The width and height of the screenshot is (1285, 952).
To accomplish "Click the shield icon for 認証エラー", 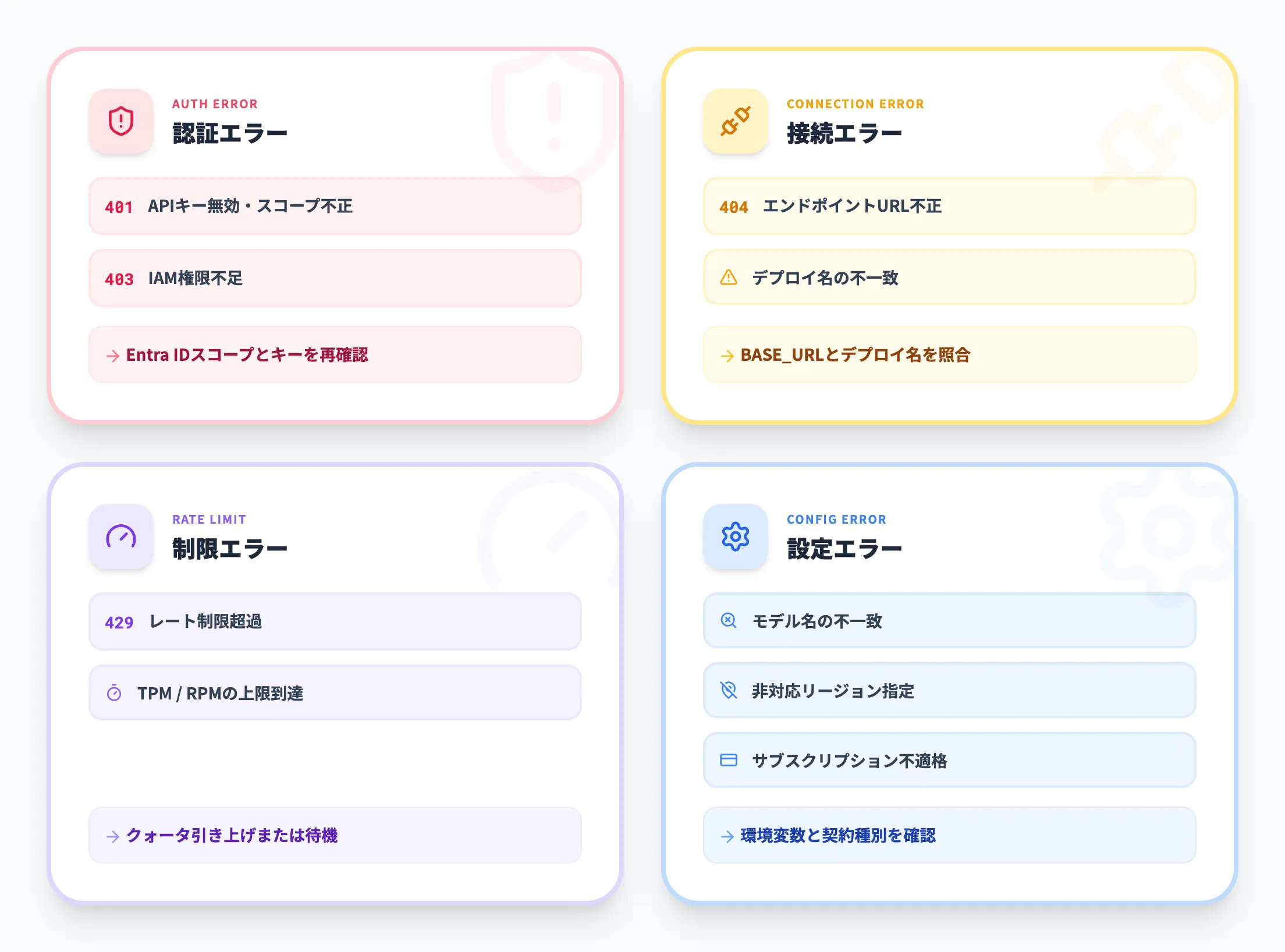I will coord(120,121).
